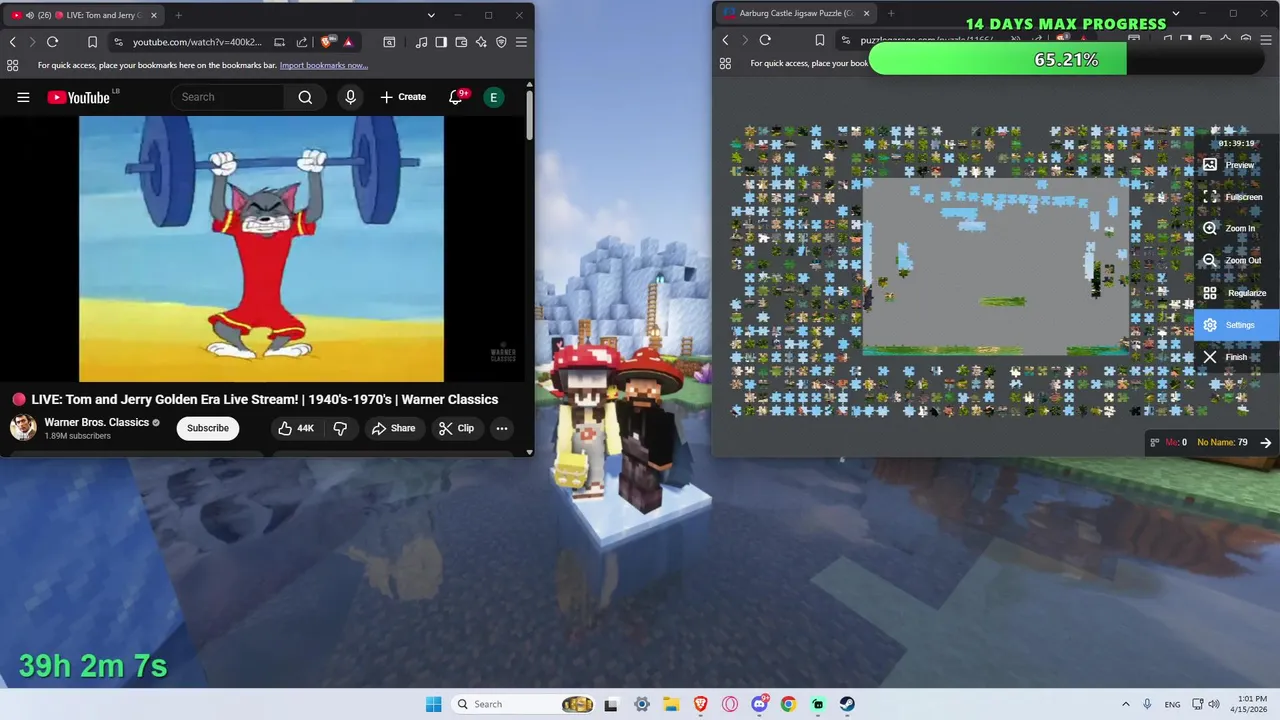Screen dimensions: 1280x720
Task: Open Leo AI sparkle icon
Action: point(481,42)
